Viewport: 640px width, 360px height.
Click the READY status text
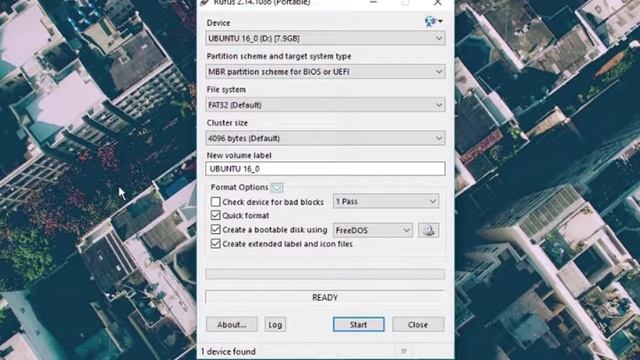pyautogui.click(x=325, y=298)
